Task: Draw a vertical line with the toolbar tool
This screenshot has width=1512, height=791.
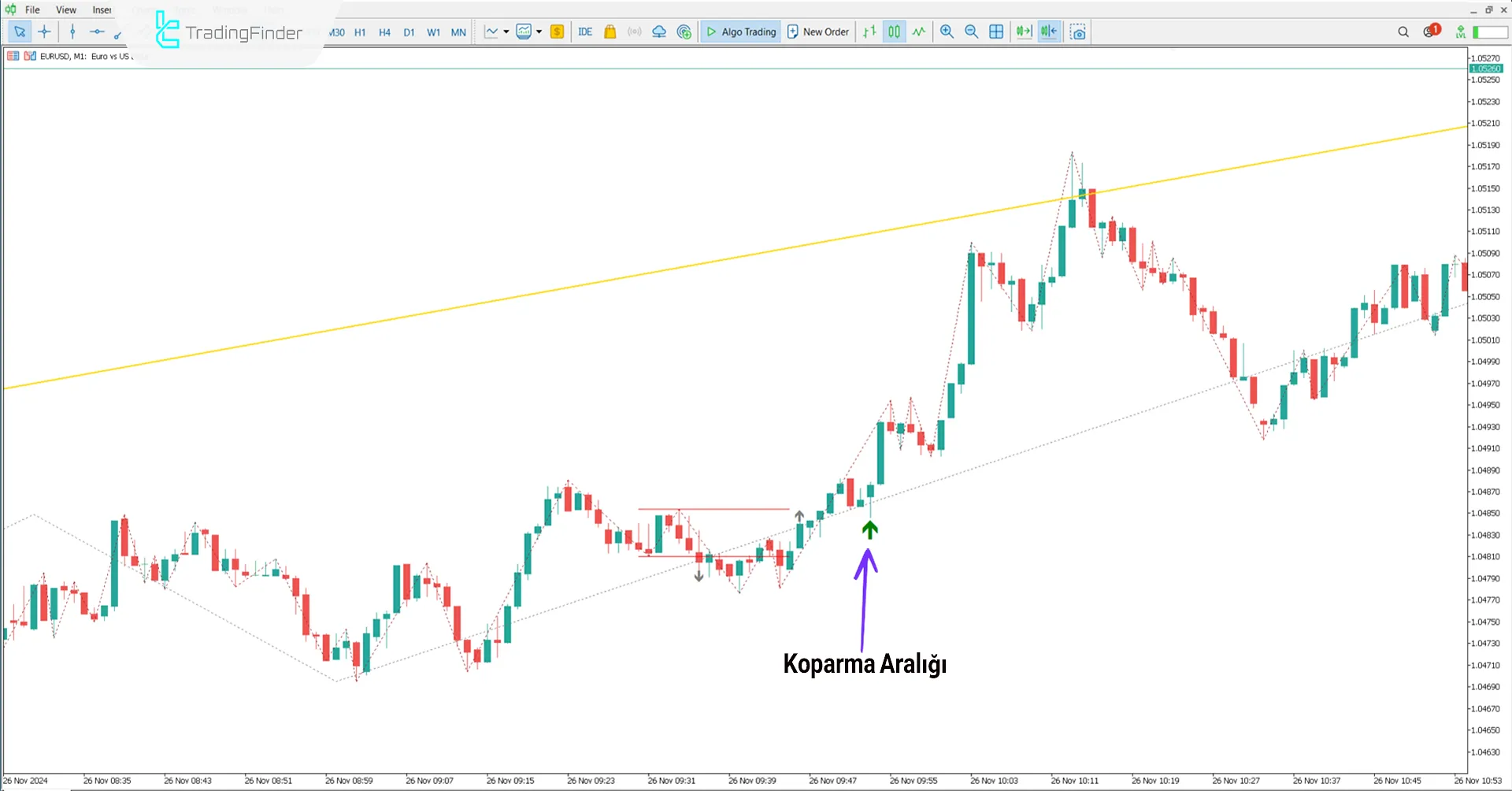Action: point(72,32)
